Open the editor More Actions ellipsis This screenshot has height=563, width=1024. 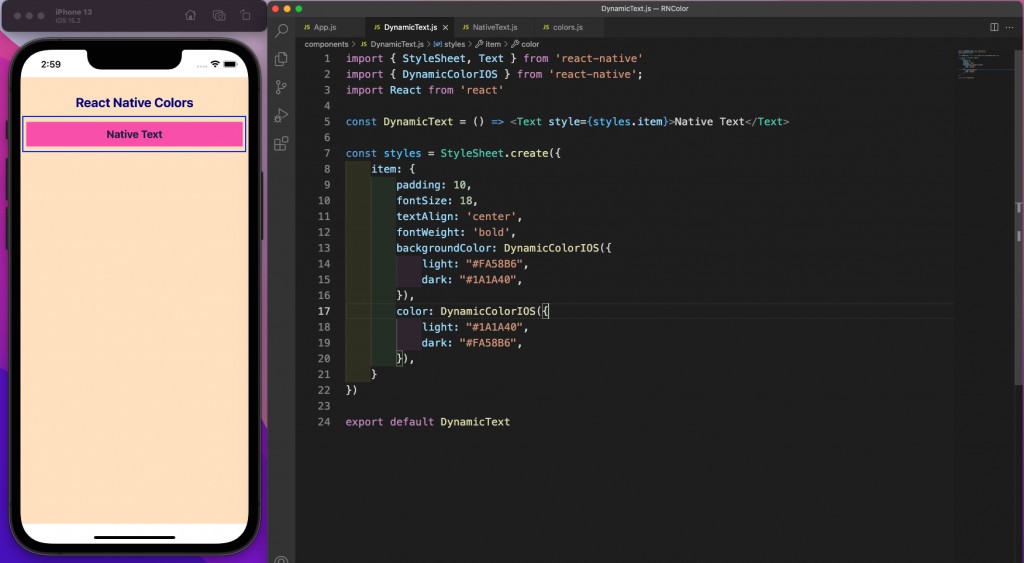click(1010, 27)
